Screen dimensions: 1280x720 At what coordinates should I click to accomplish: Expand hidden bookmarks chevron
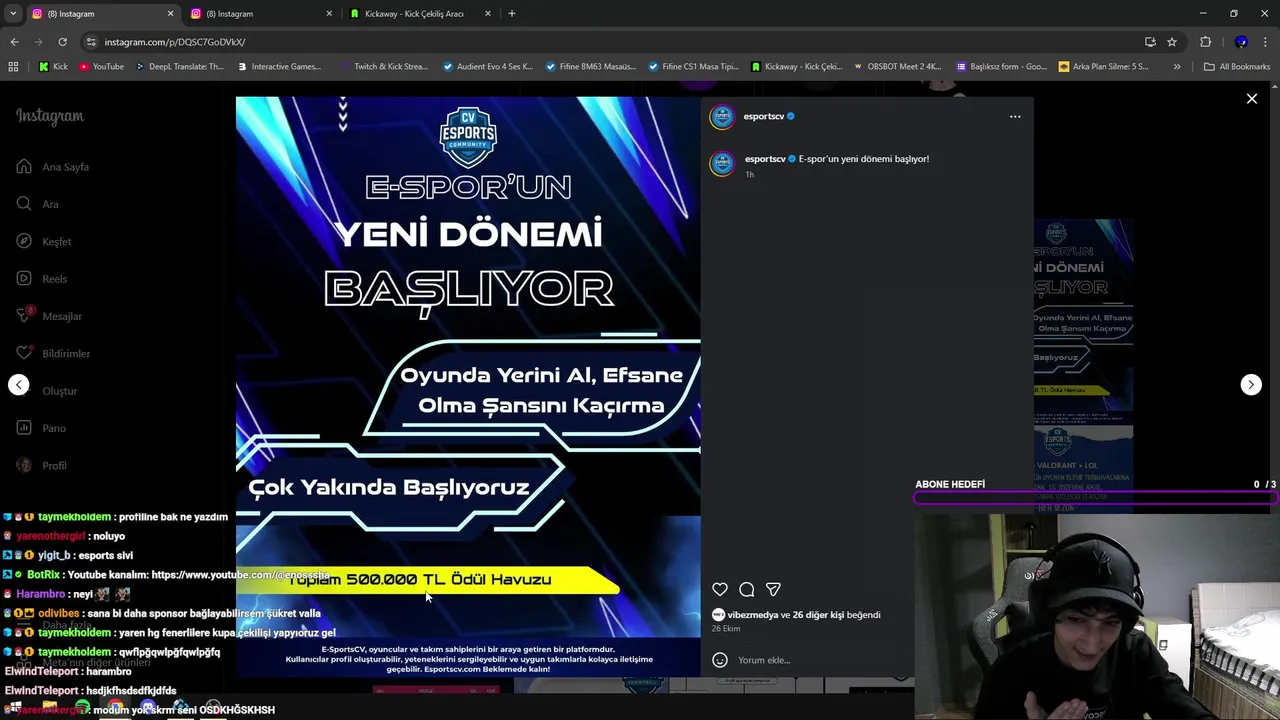click(1177, 67)
